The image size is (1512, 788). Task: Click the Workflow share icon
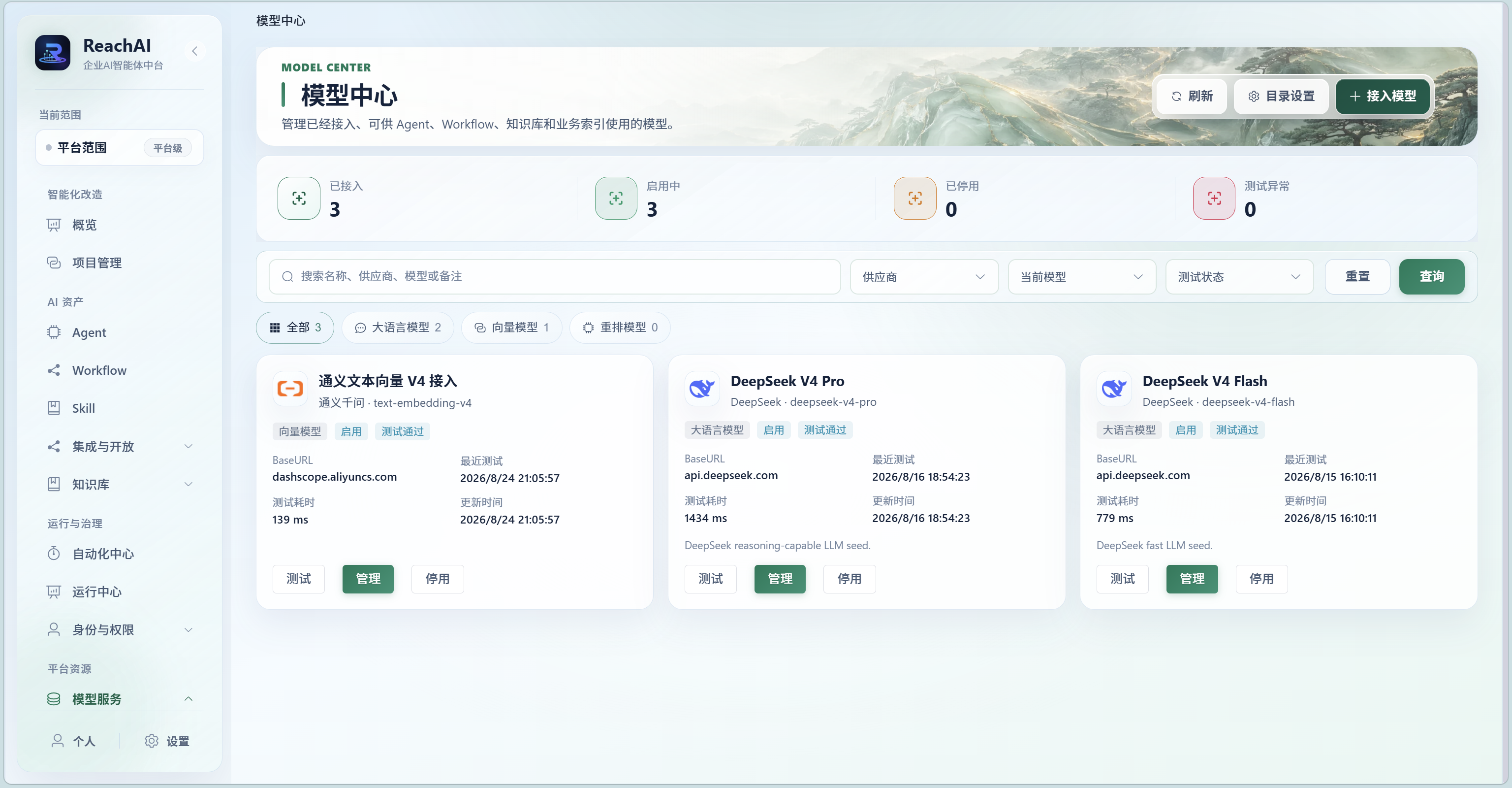click(54, 370)
